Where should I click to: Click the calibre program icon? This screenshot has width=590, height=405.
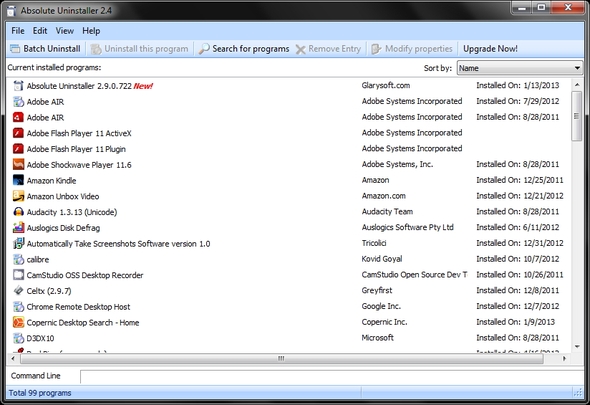pyautogui.click(x=18, y=259)
